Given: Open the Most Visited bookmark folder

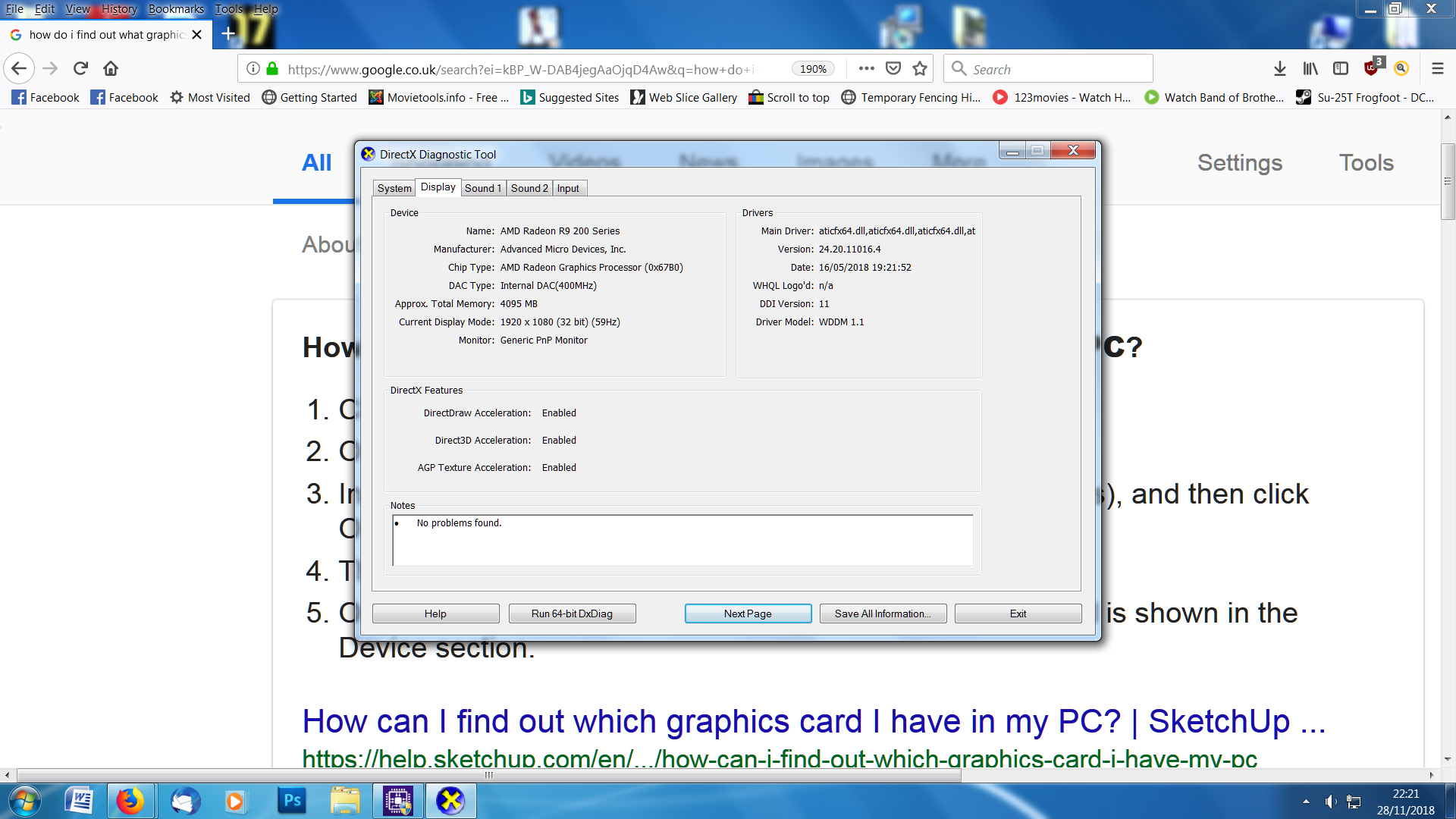Looking at the screenshot, I should (210, 97).
